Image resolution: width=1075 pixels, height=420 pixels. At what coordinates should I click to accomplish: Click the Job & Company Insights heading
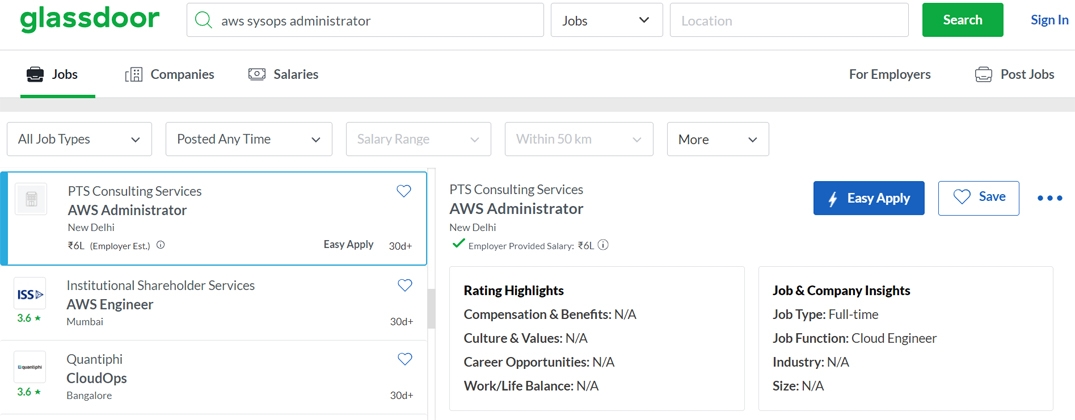pos(841,291)
